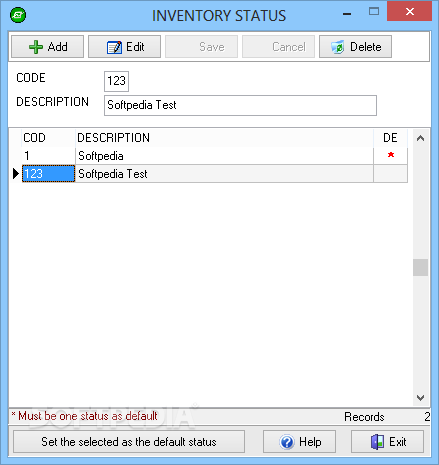Click the vertical scrollbar thumb
Screen dimensions: 439x465
pyautogui.click(x=420, y=267)
